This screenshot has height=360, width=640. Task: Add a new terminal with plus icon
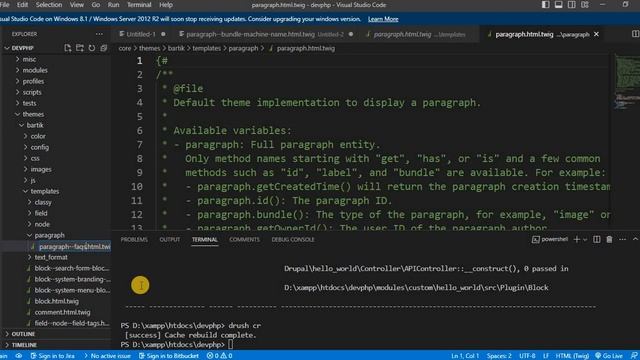(576, 240)
